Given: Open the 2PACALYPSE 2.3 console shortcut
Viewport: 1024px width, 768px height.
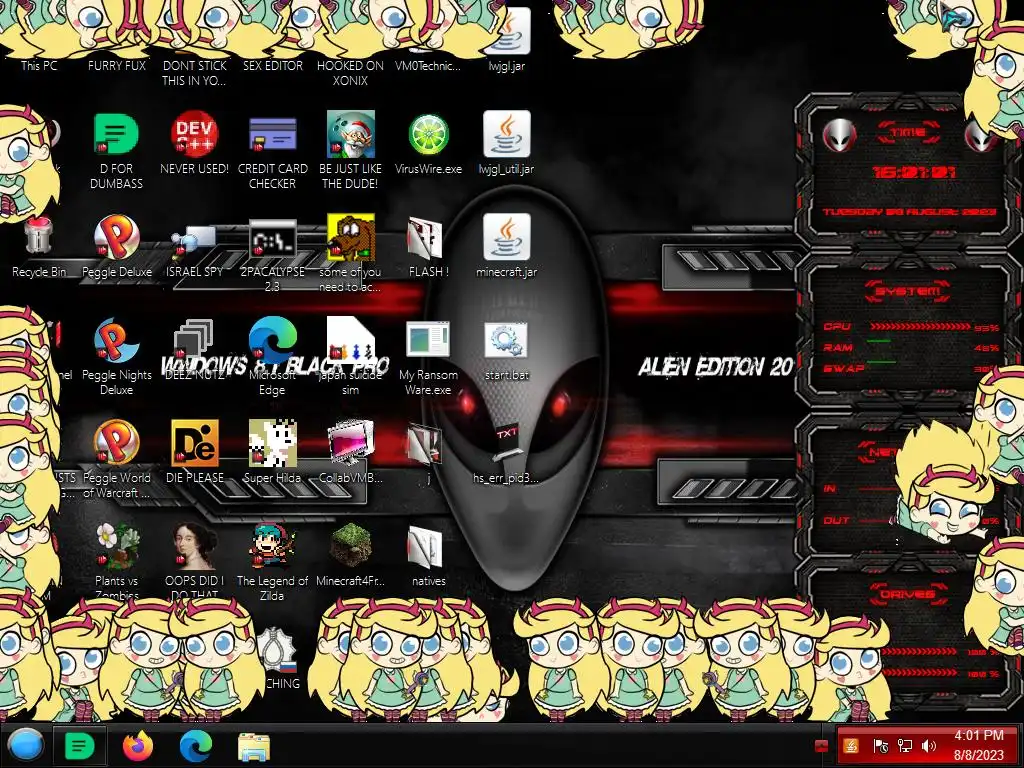Looking at the screenshot, I should (272, 239).
